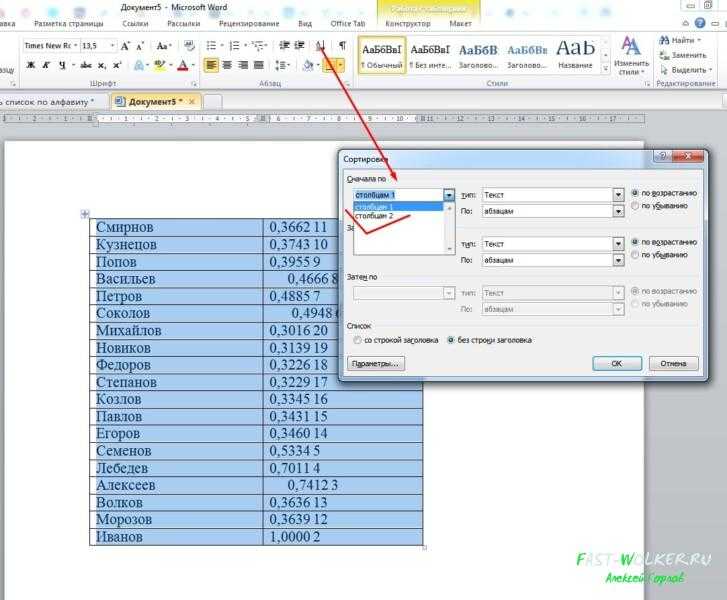Open line spacing options
Image resolution: width=727 pixels, height=600 pixels.
pyautogui.click(x=282, y=65)
